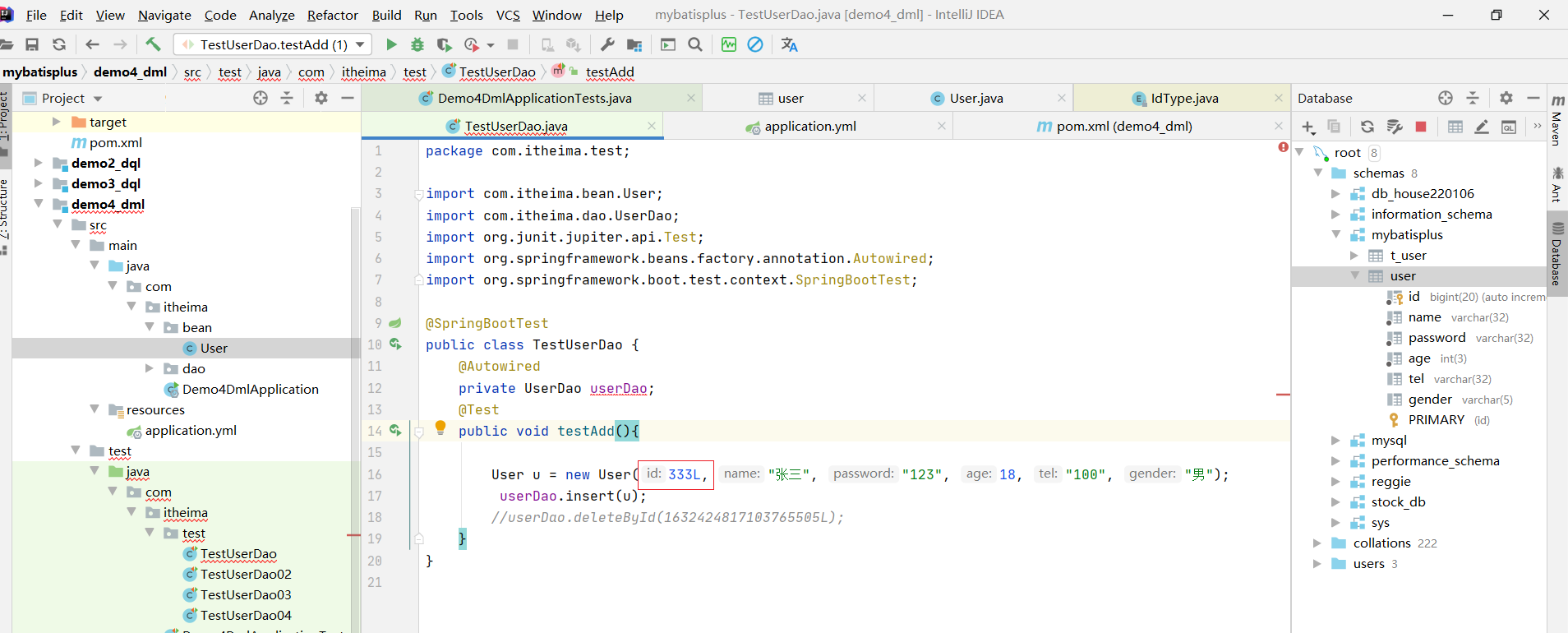The height and width of the screenshot is (633, 1568).
Task: Expand the dao package folder
Action: click(x=149, y=368)
